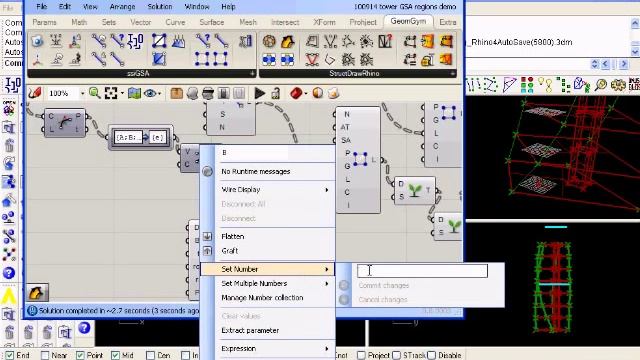Viewport: 640px width, 360px height.
Task: Click the magnifier zoom icon in Rhino toolbar
Action: 601,85
